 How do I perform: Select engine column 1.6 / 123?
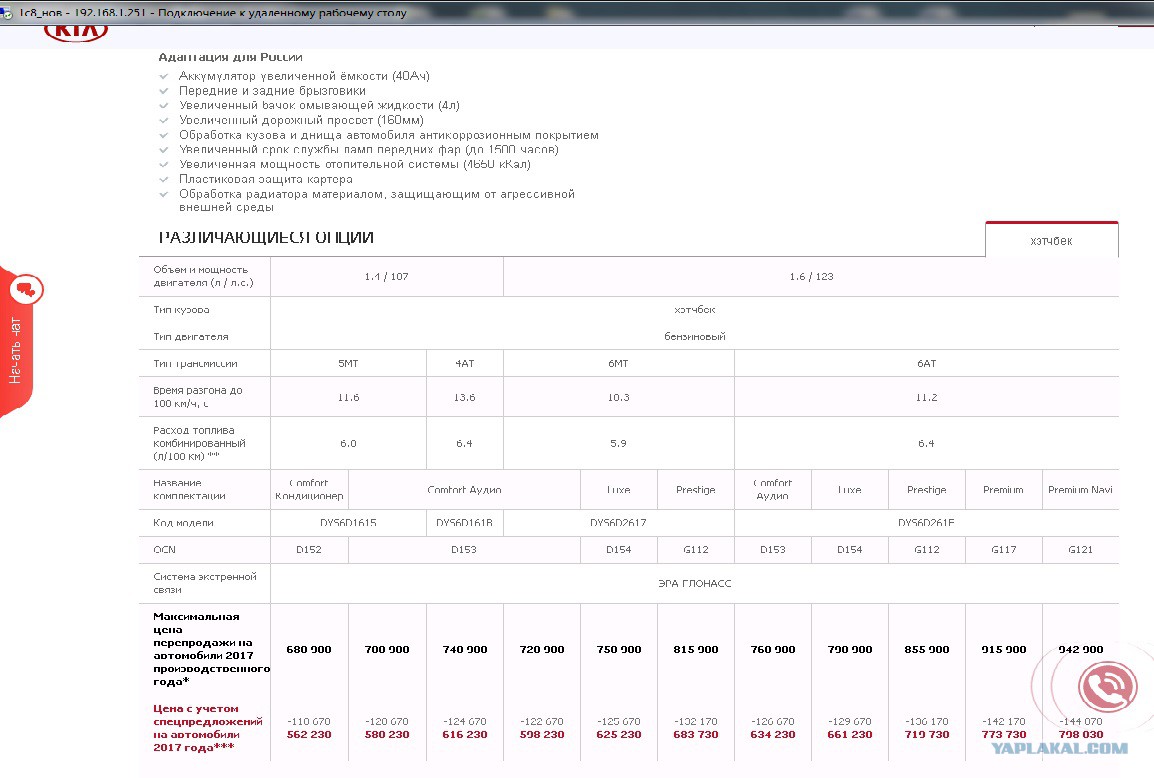point(811,277)
